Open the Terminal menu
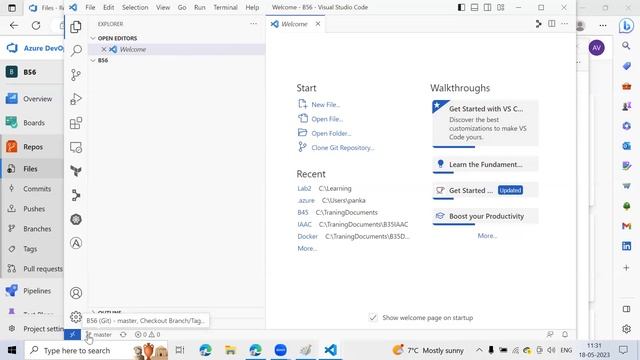Screen dimensions: 640x360 click(225, 7)
